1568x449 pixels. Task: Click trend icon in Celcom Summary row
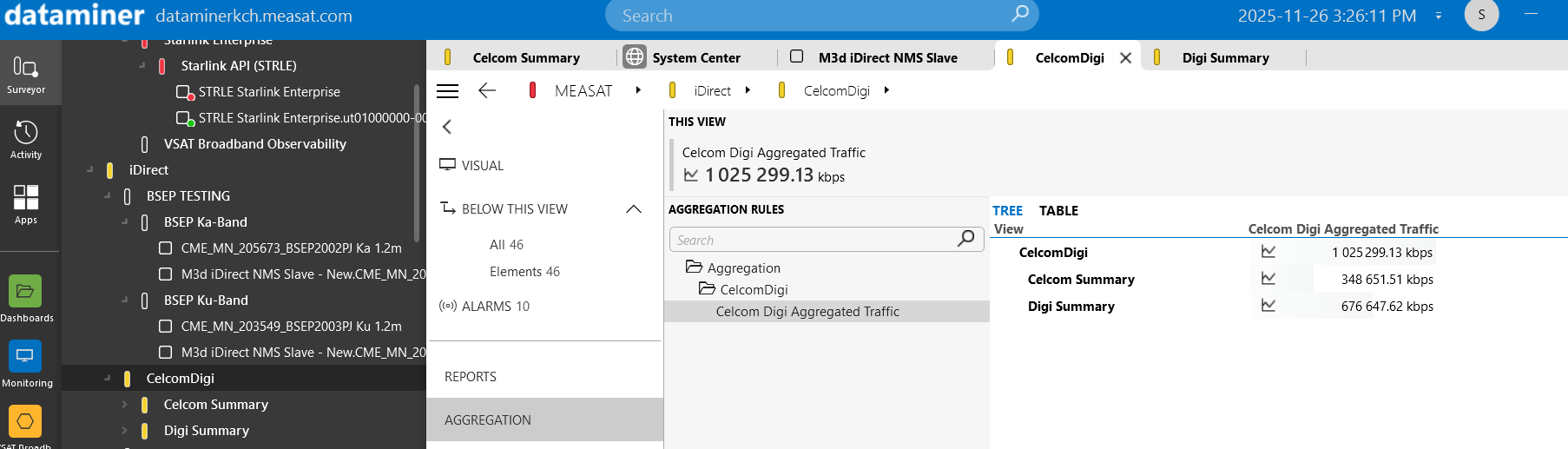(x=1268, y=279)
